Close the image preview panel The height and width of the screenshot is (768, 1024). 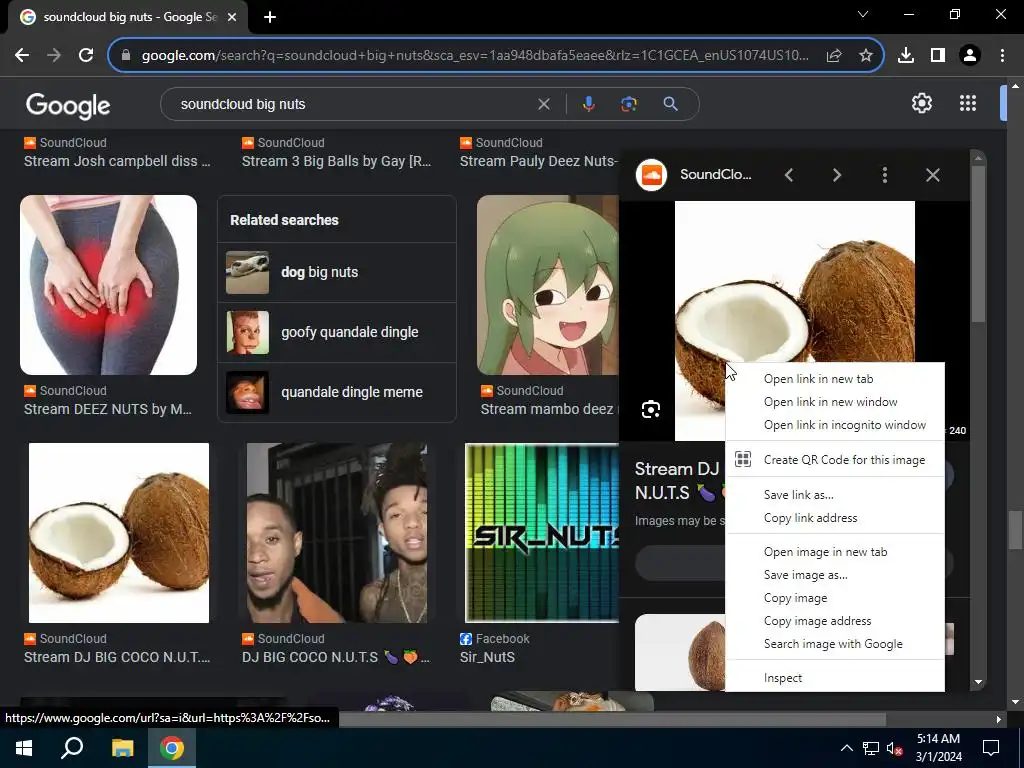pyautogui.click(x=933, y=175)
